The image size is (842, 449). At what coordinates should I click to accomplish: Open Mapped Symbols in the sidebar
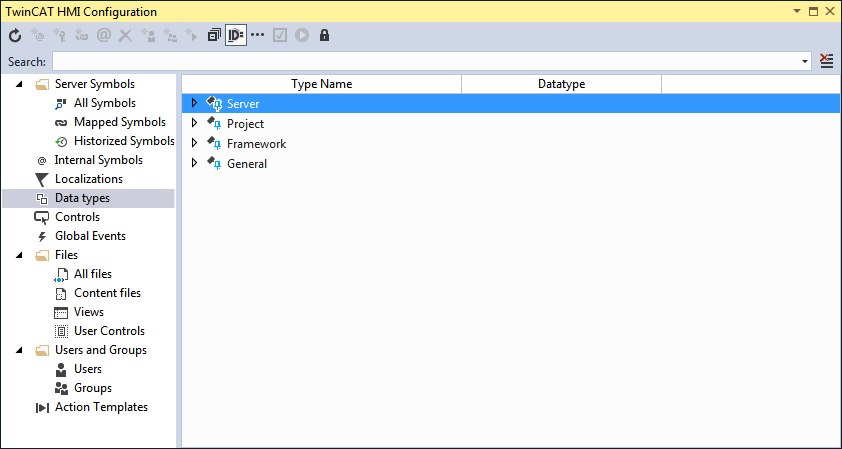click(120, 122)
